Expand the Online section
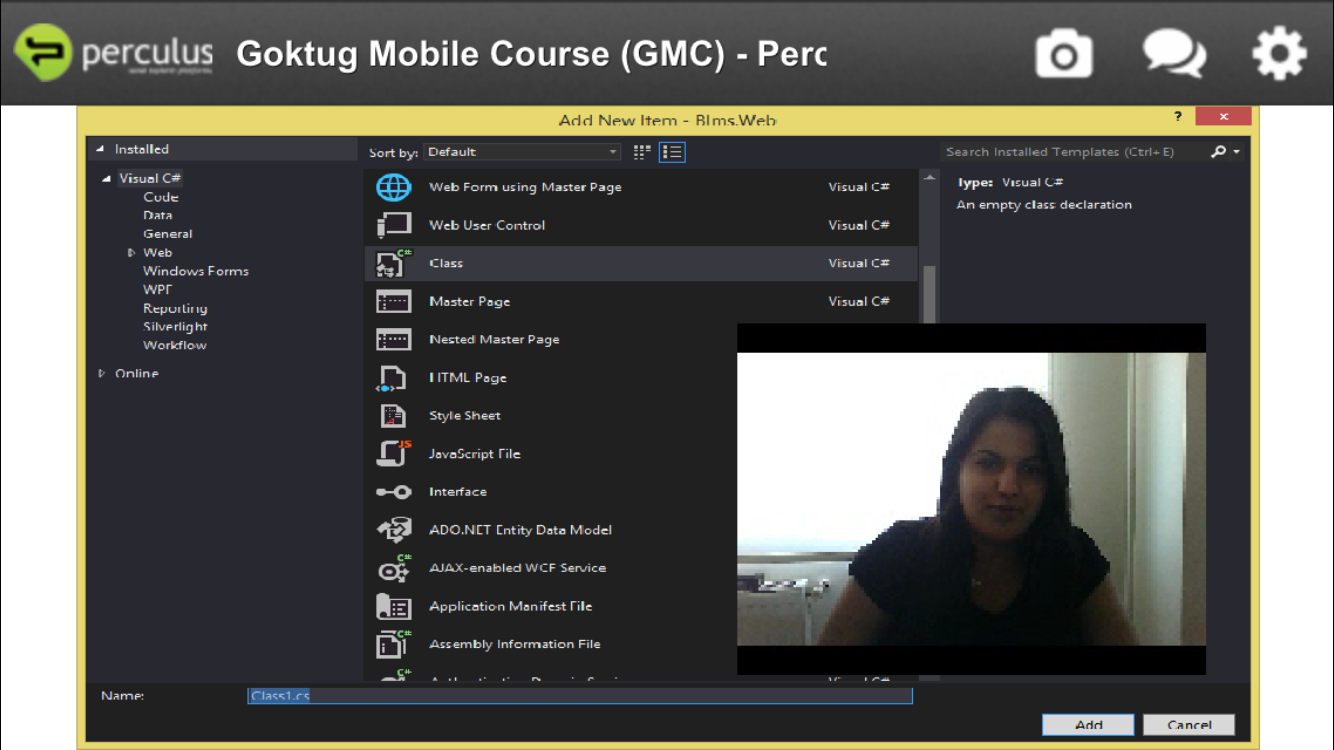Screen dimensions: 1334x750 point(101,374)
